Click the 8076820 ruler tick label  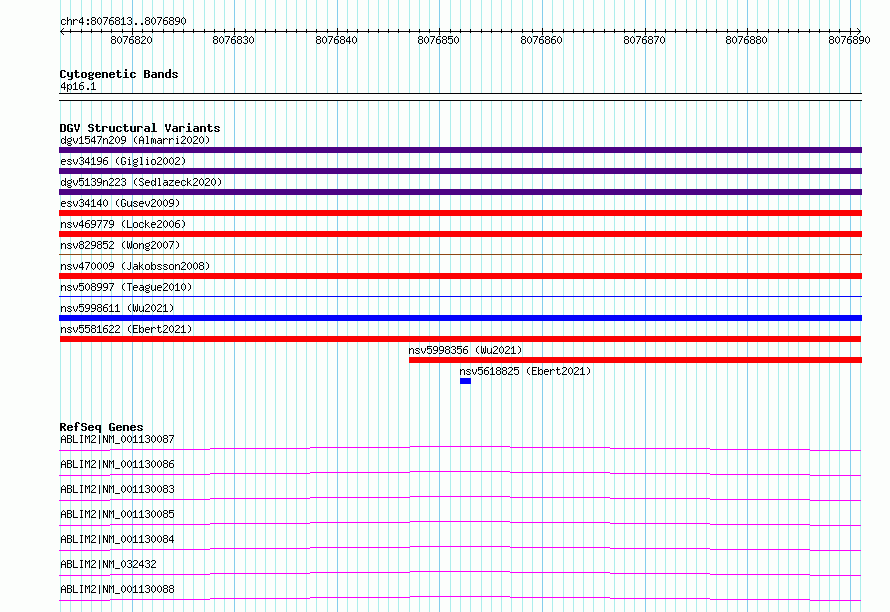tap(131, 40)
